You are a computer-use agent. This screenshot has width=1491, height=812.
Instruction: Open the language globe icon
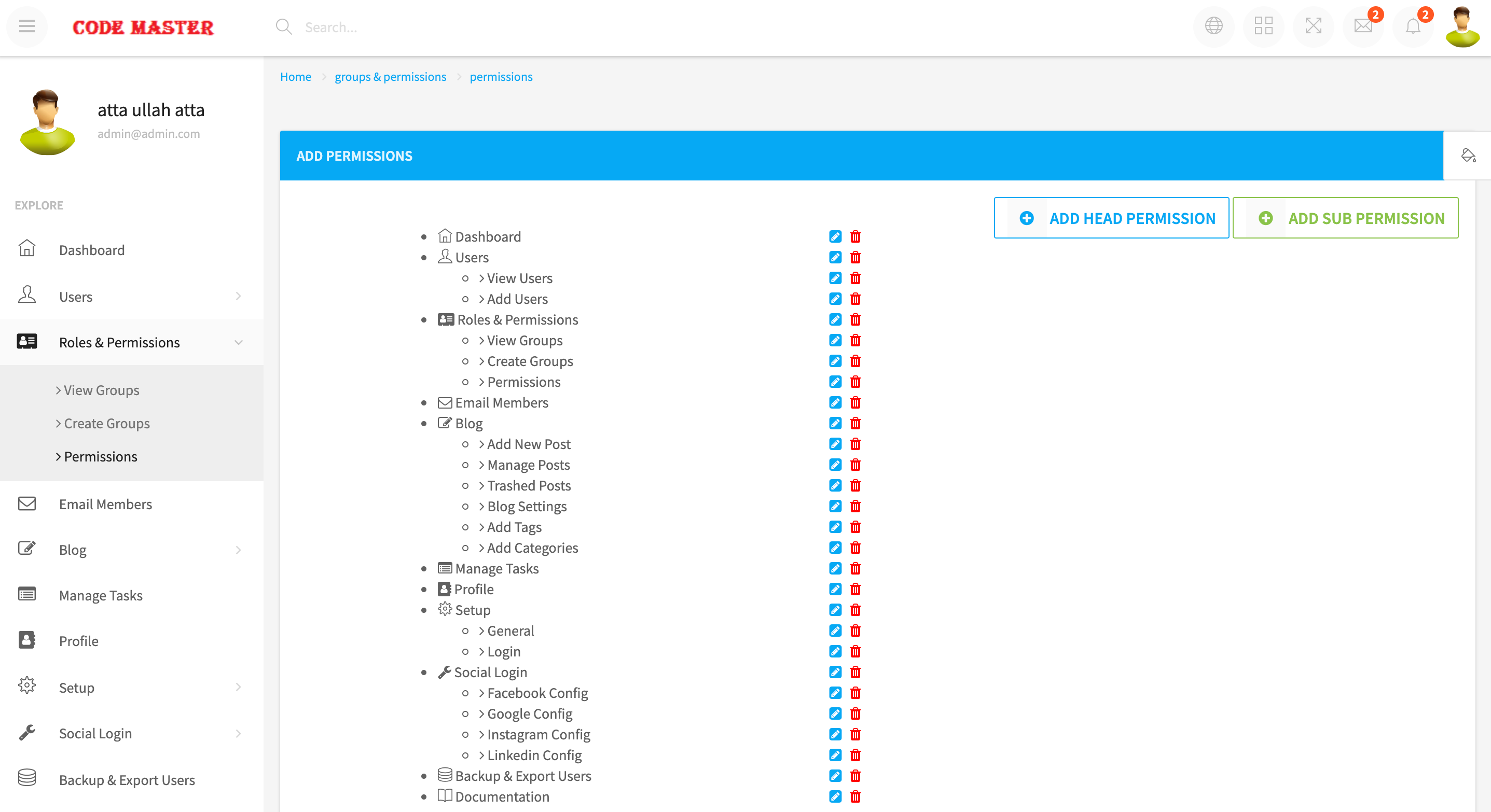coord(1214,26)
